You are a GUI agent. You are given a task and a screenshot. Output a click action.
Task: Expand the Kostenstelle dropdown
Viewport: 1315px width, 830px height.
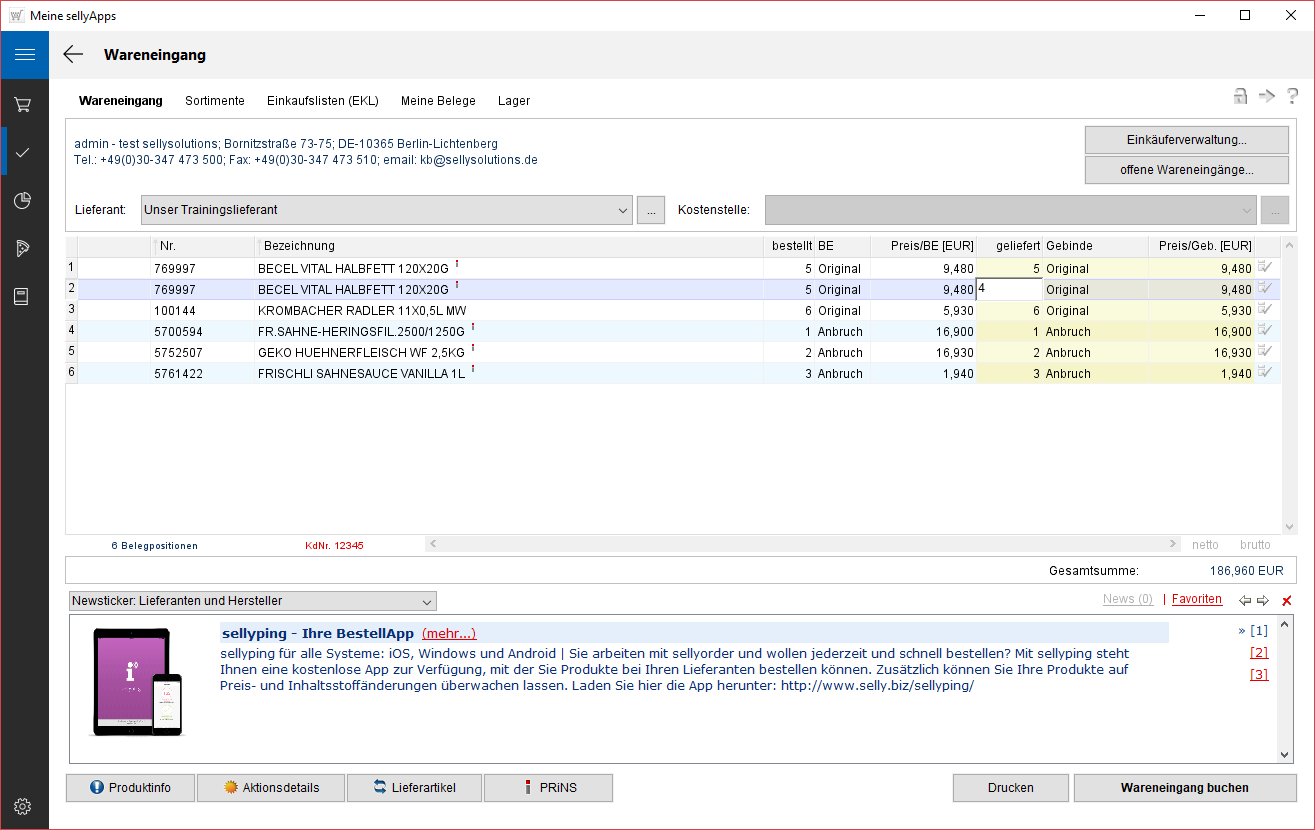(x=1246, y=210)
